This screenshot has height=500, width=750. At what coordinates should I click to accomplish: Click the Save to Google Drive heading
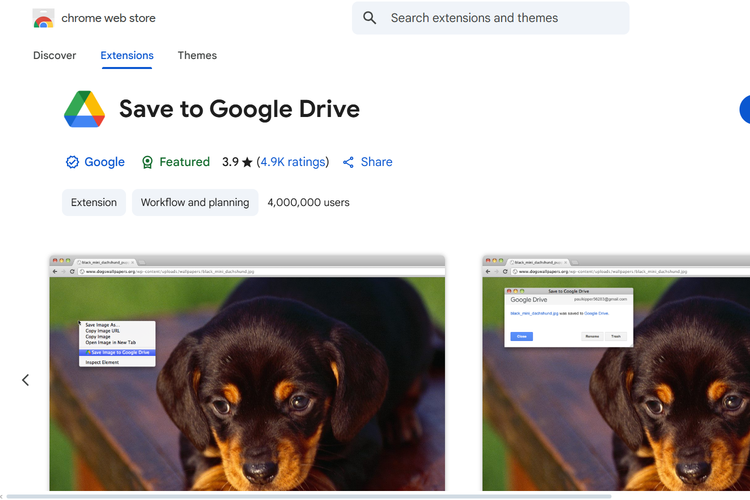pyautogui.click(x=239, y=109)
